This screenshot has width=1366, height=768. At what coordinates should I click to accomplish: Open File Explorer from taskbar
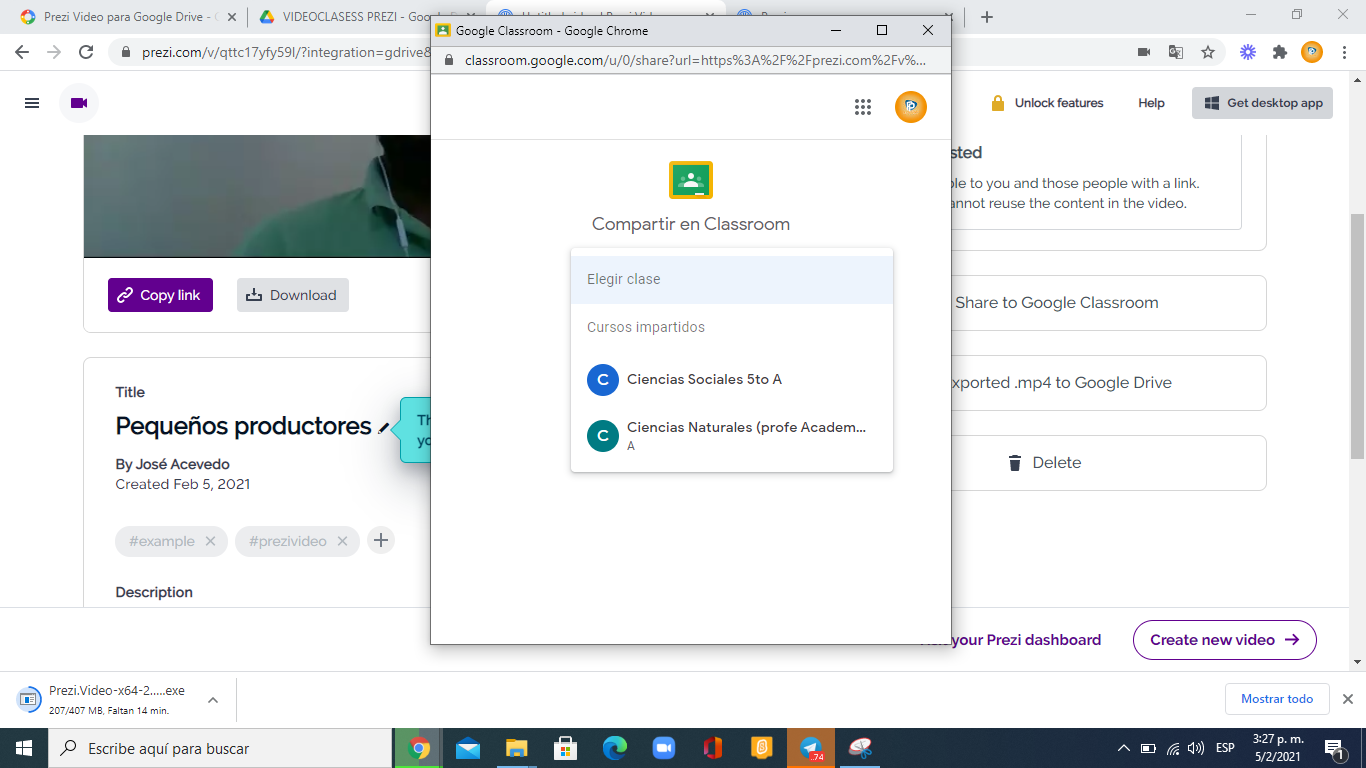(x=517, y=748)
